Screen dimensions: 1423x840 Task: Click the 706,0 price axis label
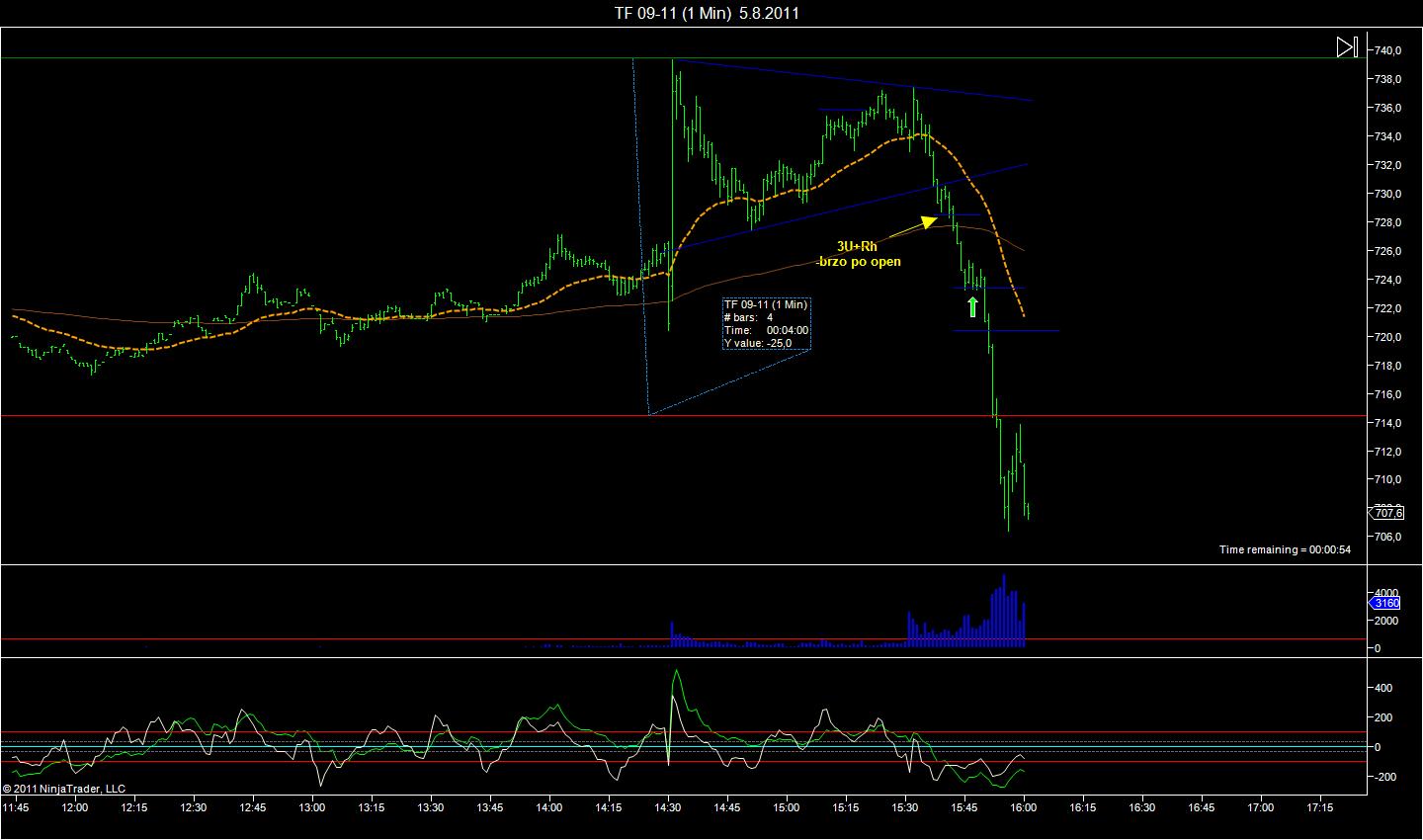(x=1388, y=537)
